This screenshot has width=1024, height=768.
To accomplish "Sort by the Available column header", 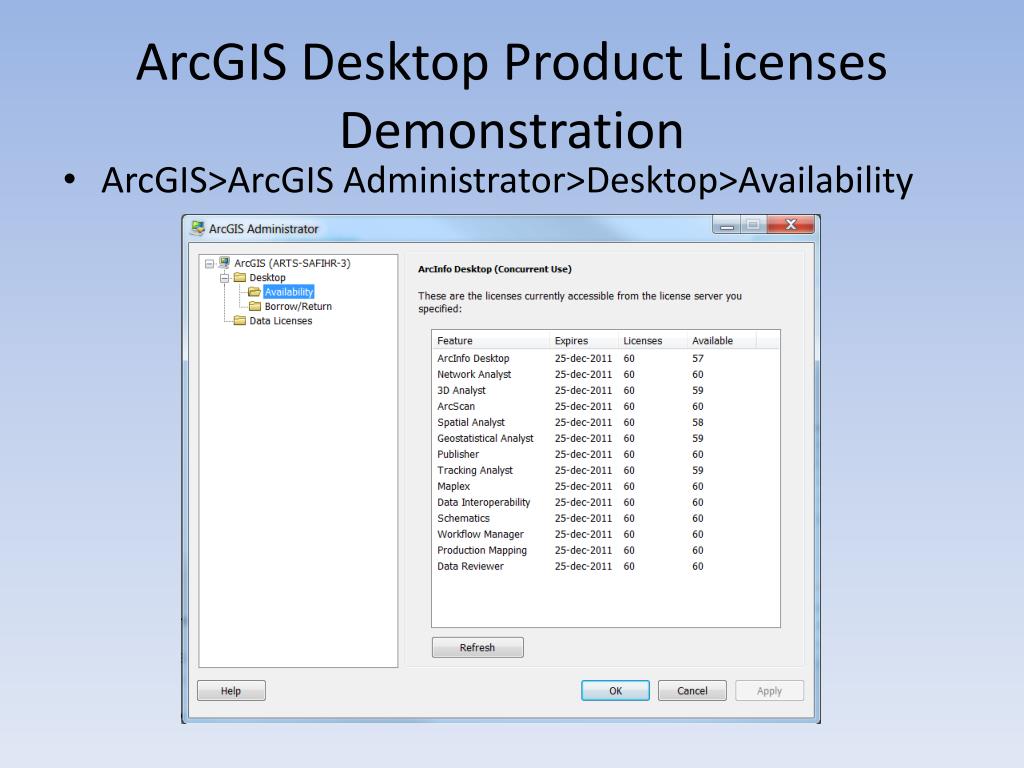I will click(x=722, y=340).
